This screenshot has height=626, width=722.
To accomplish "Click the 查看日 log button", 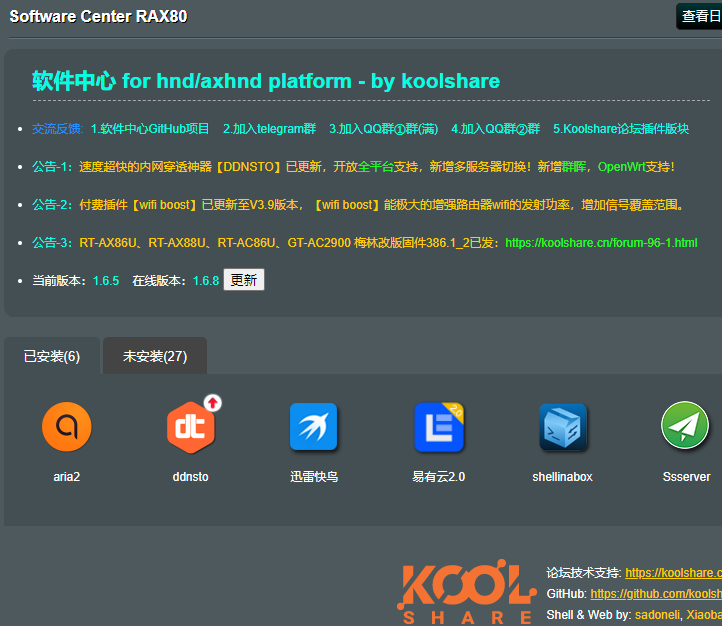I will click(x=699, y=17).
